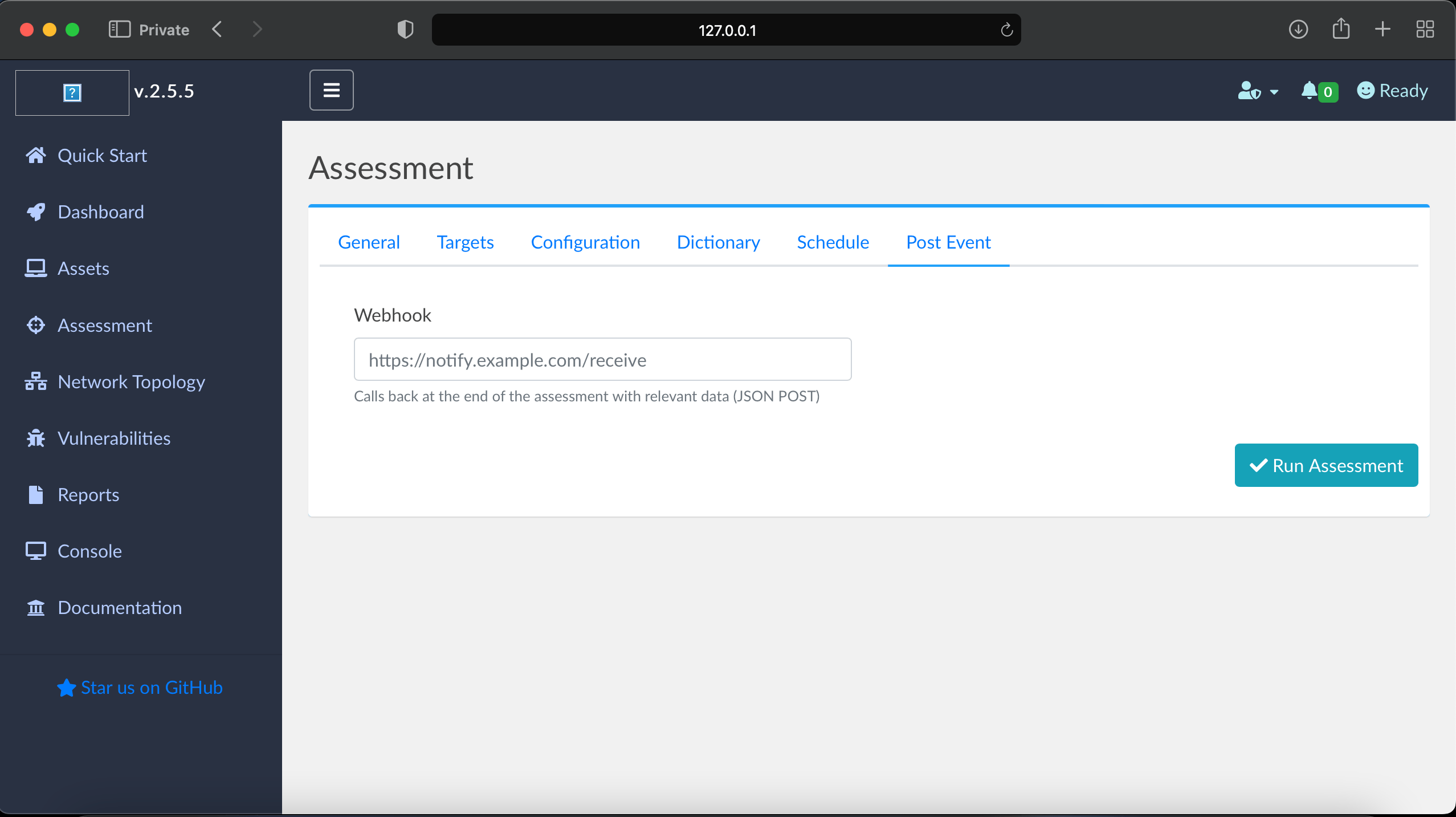Select the Assessment target icon in sidebar
The height and width of the screenshot is (817, 1456).
(x=35, y=325)
